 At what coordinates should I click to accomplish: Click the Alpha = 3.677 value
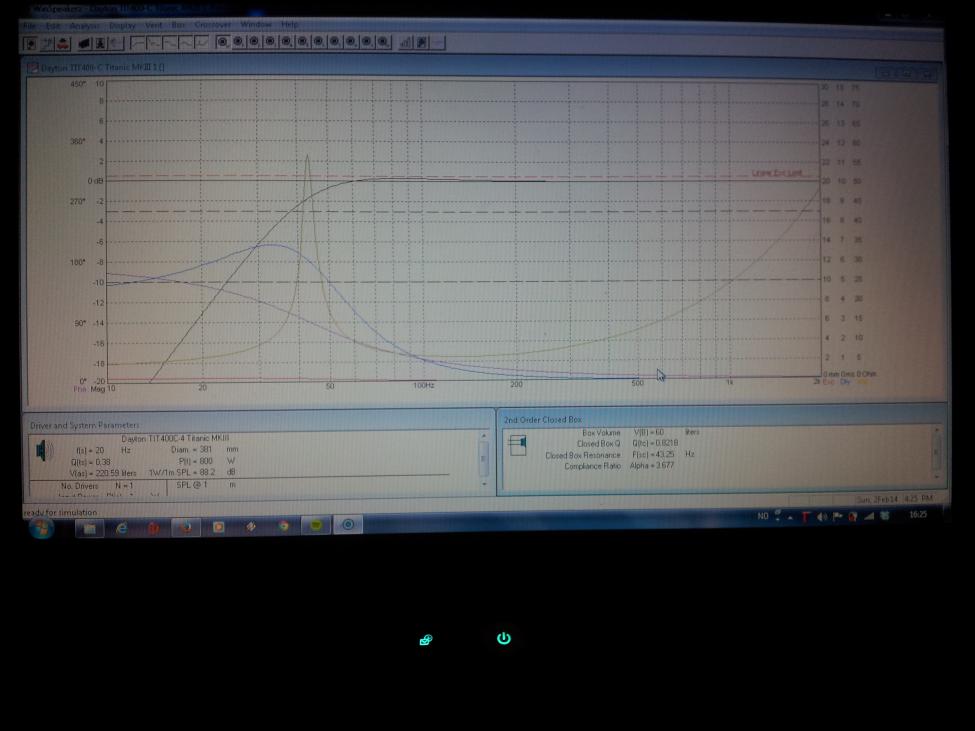tap(652, 466)
